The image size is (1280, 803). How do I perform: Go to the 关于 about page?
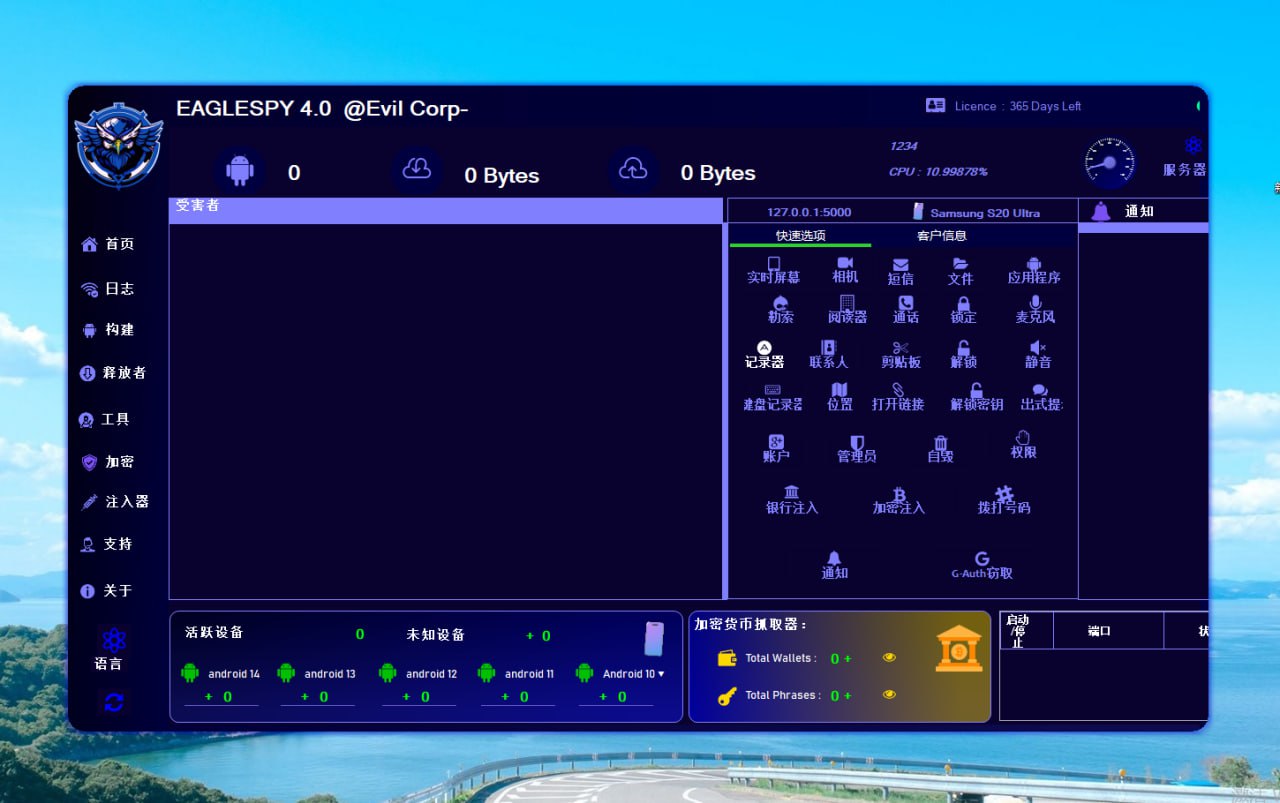pos(106,591)
